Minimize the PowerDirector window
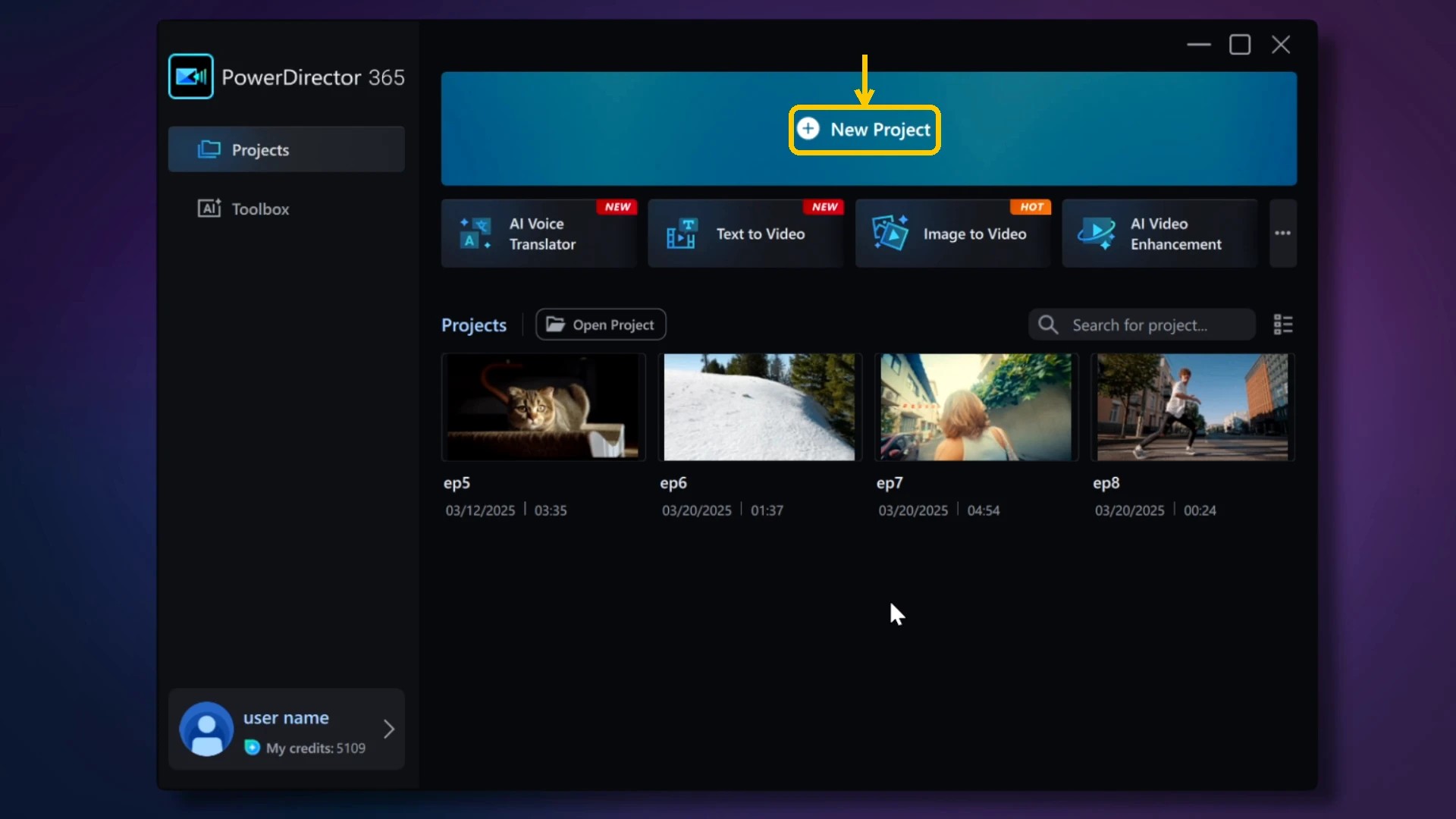 [x=1199, y=45]
